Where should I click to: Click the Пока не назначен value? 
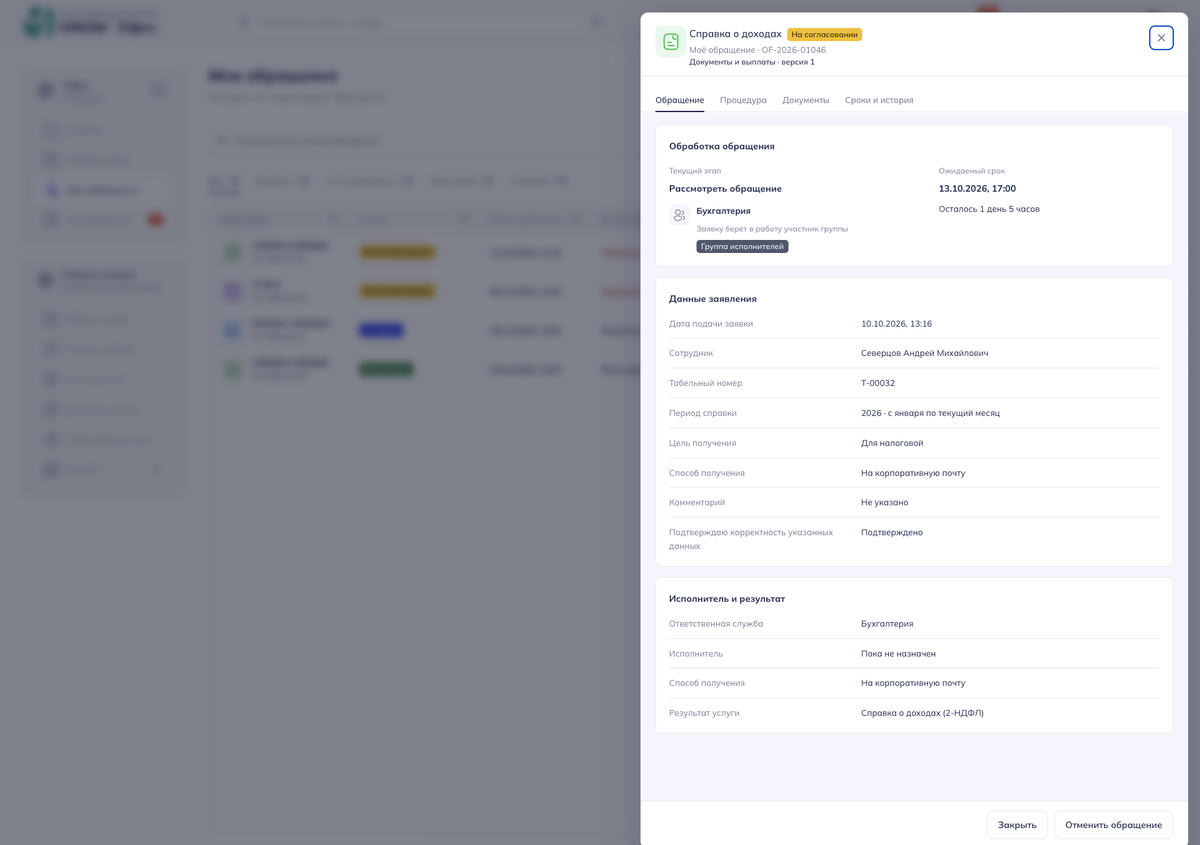(898, 653)
